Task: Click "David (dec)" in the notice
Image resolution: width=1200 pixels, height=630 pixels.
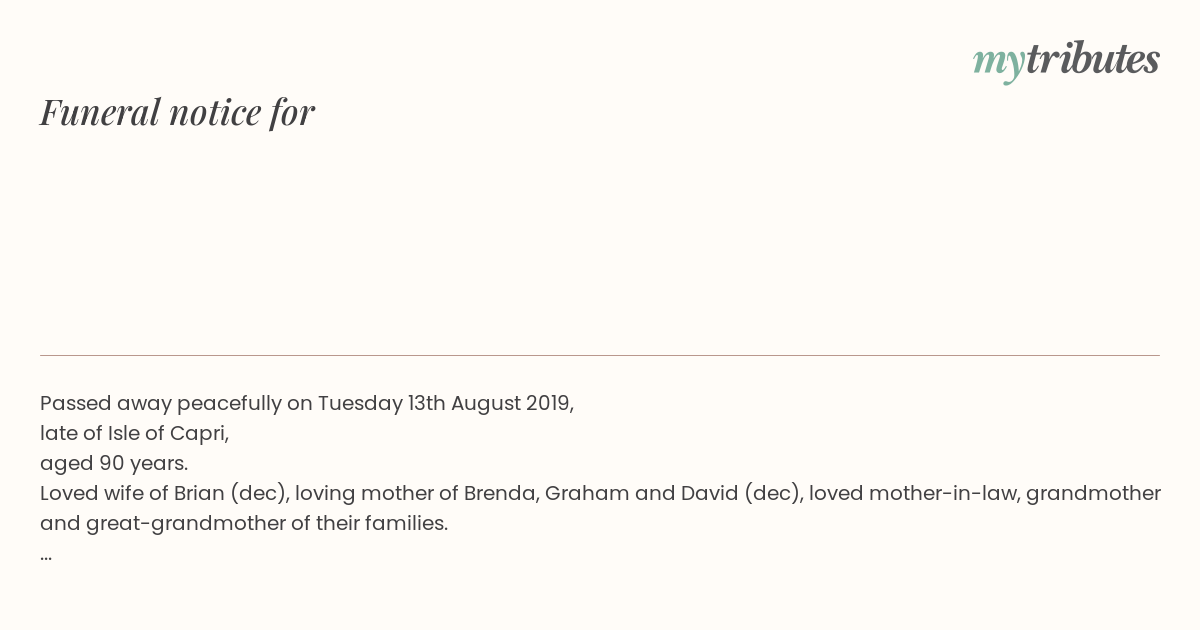Action: (x=741, y=493)
